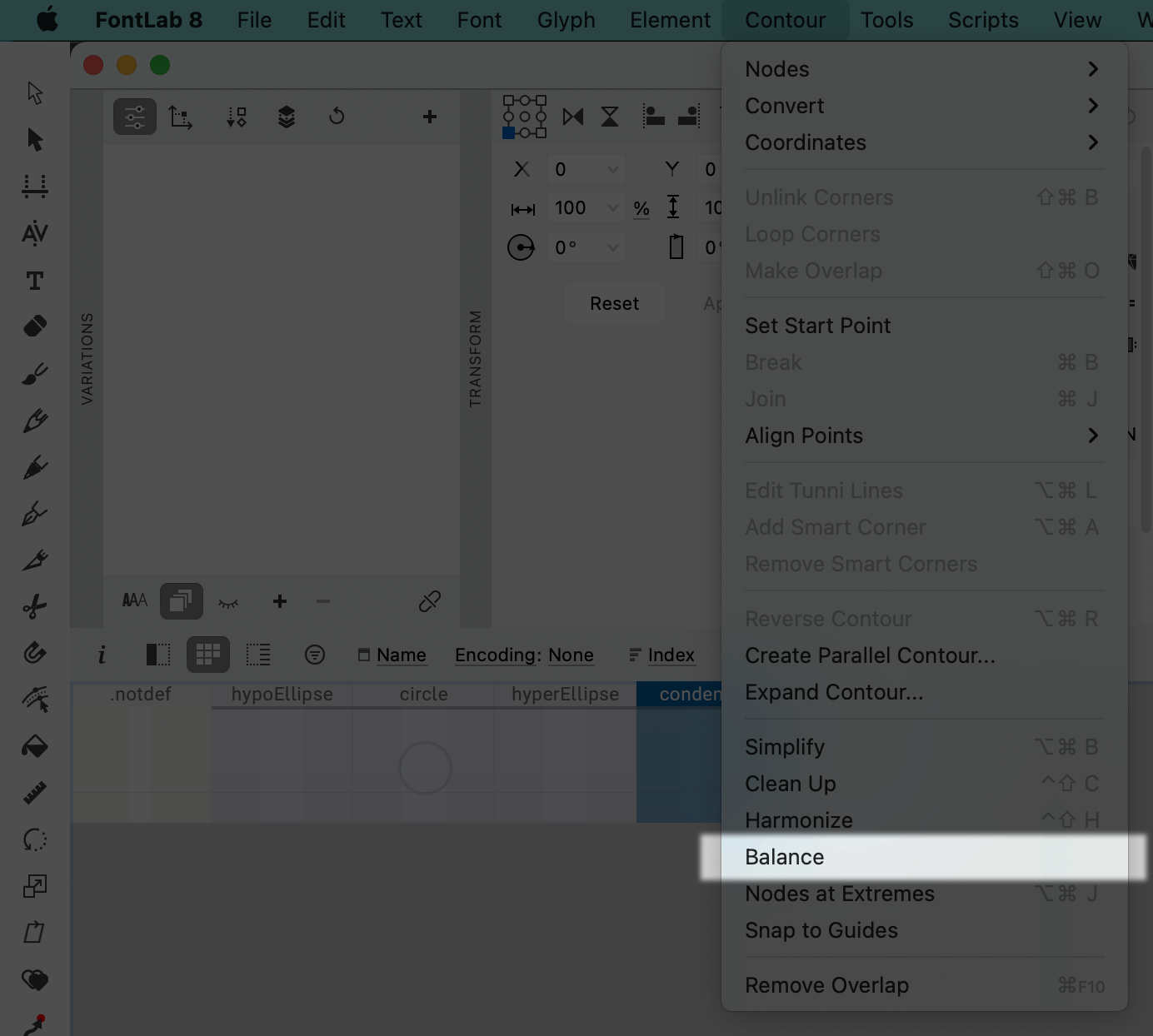The width and height of the screenshot is (1153, 1036).
Task: Select the Knife tool
Action: point(35,560)
